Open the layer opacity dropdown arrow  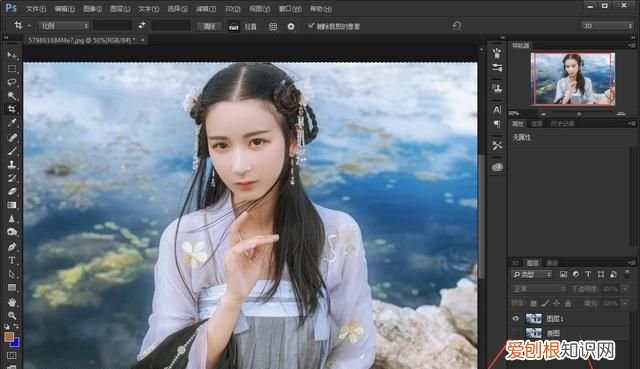coord(625,289)
